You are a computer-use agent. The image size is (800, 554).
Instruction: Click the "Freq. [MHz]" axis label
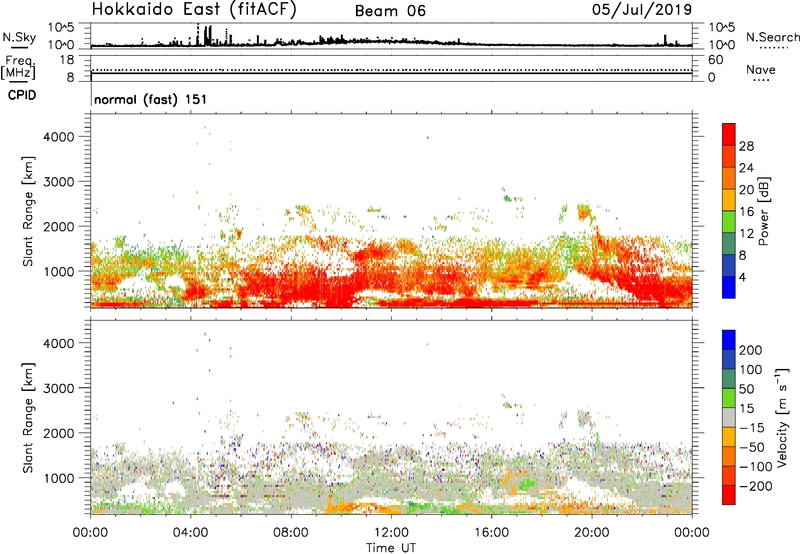click(x=18, y=67)
